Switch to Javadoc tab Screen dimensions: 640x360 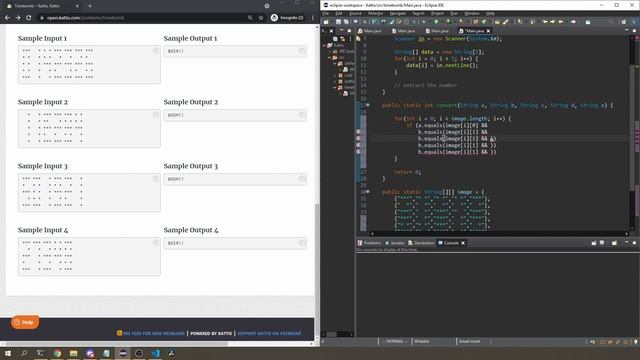coord(395,243)
